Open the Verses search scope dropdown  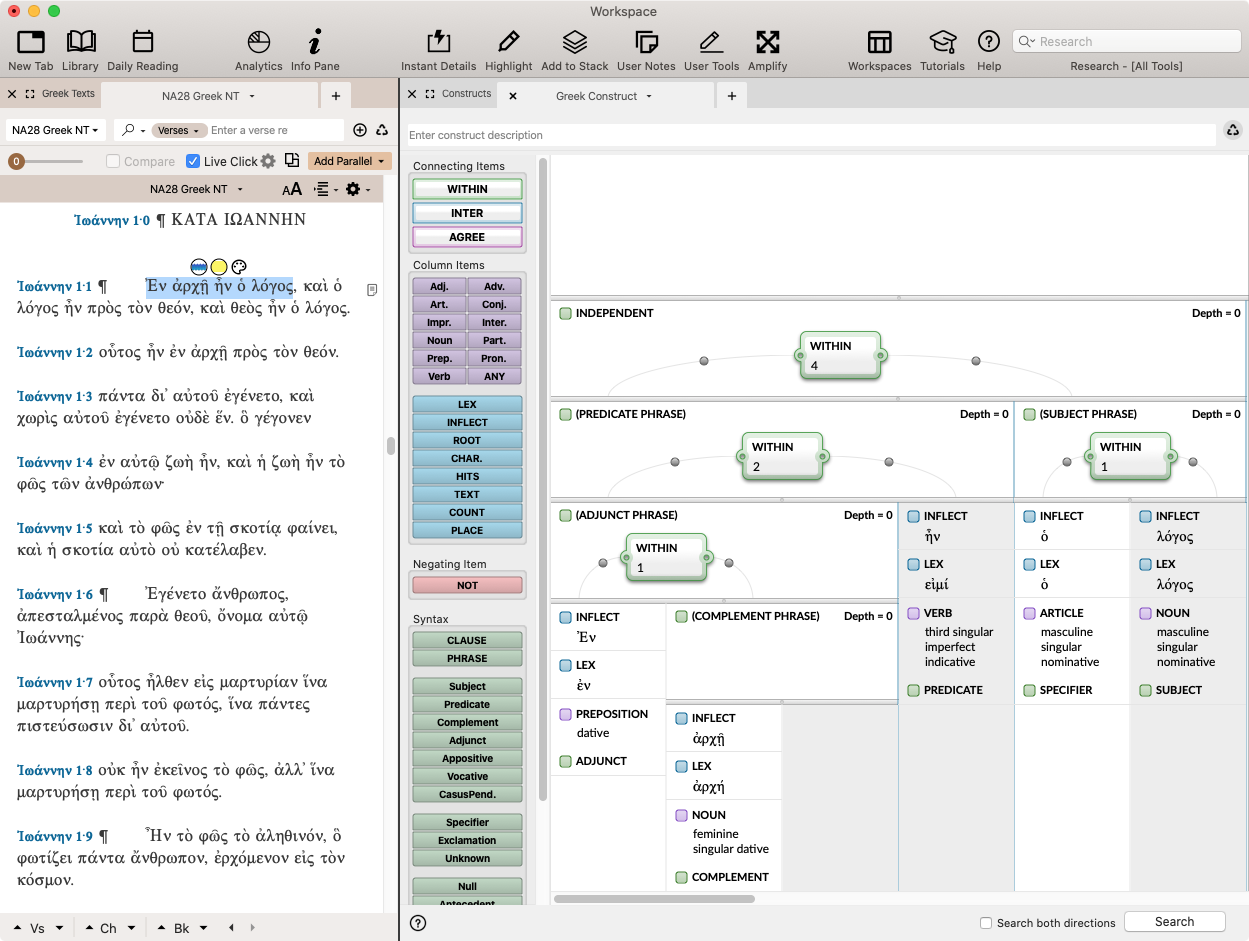[x=181, y=130]
